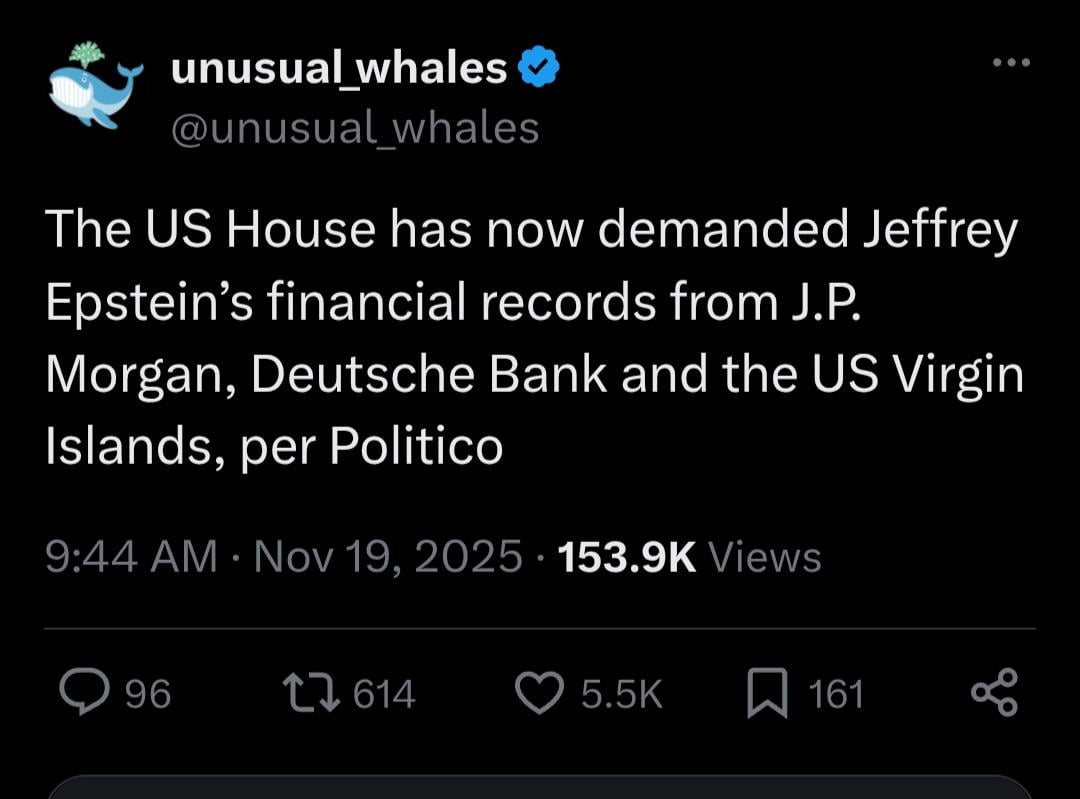1080x799 pixels.
Task: Open the three-dot more options menu
Action: coord(1010,63)
